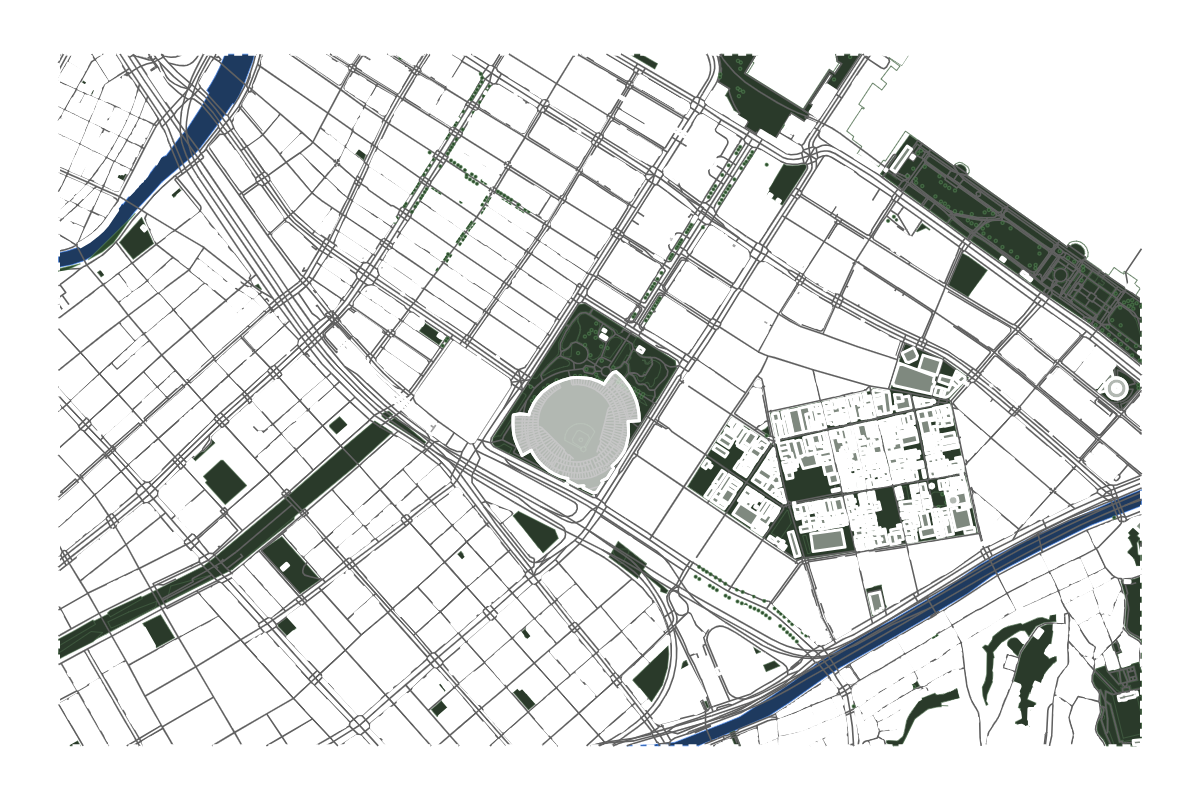Select the gray-filled rectangular building beneath the hexagon
The image size is (1200, 800).
912,378
